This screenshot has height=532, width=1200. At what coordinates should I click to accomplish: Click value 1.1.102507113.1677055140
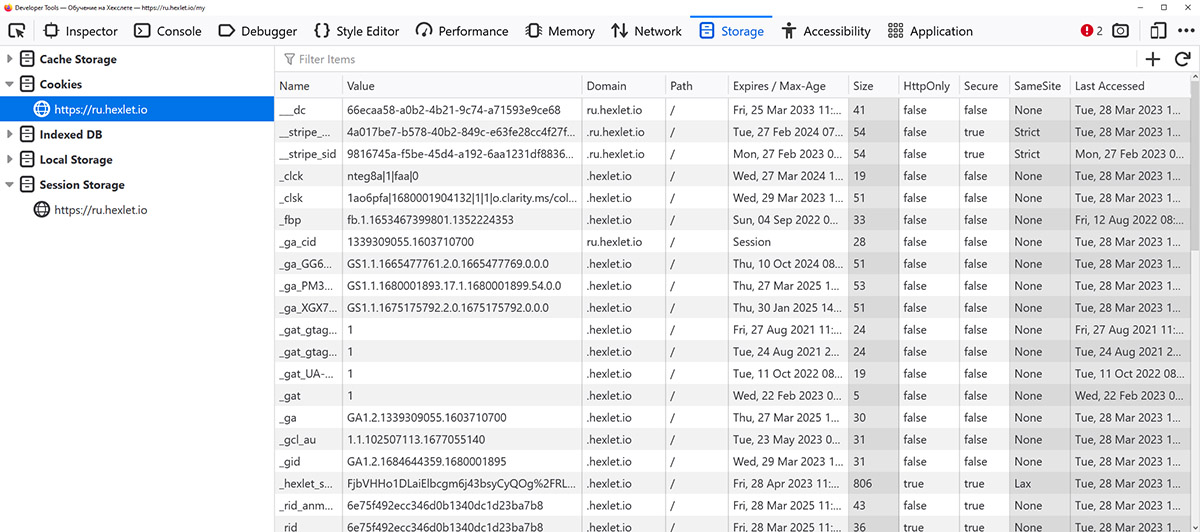point(415,440)
